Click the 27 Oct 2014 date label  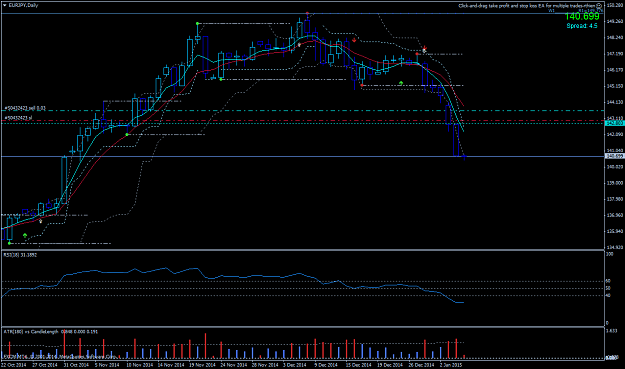(x=45, y=365)
